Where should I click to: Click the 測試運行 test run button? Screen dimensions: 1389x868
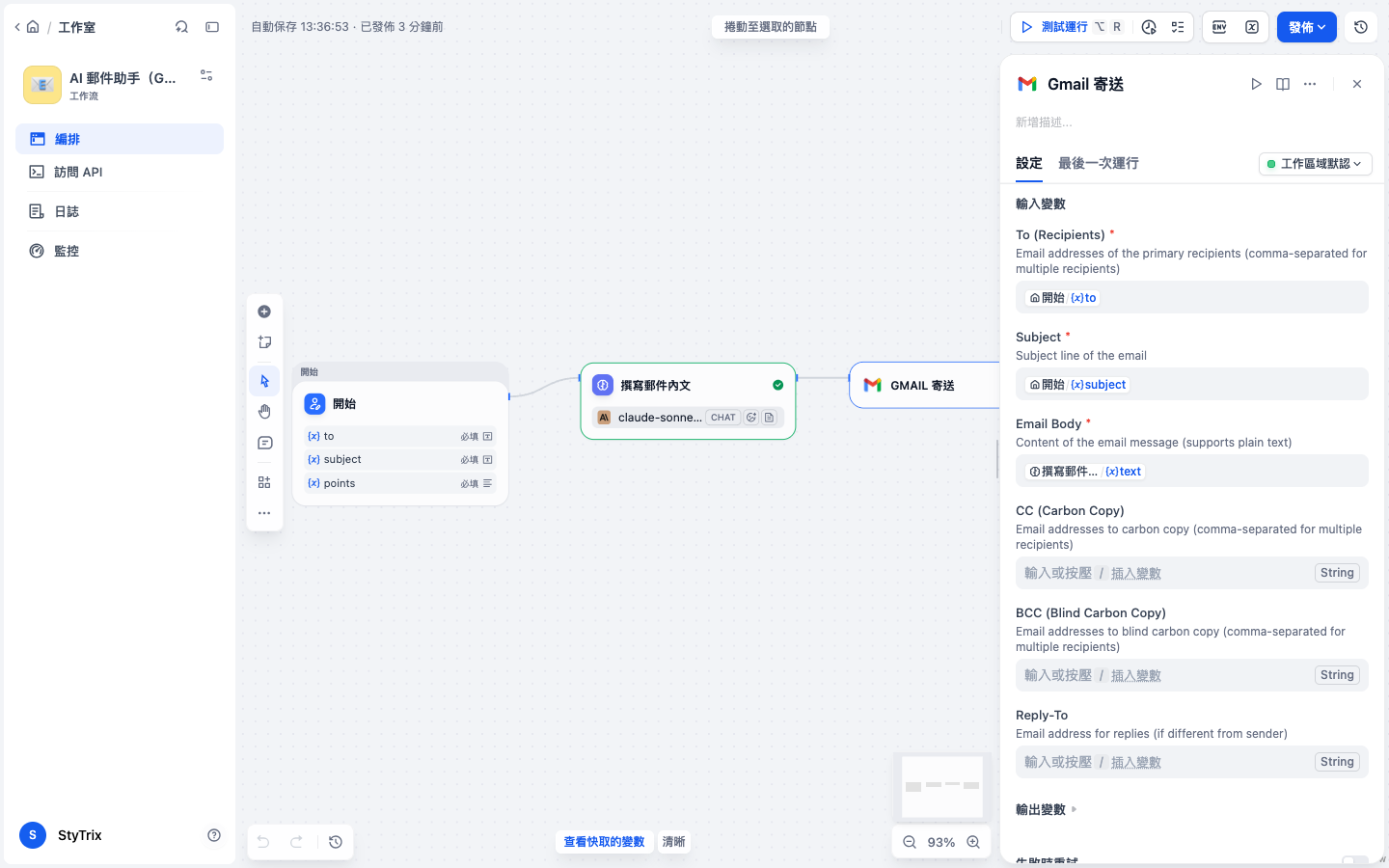1071,27
